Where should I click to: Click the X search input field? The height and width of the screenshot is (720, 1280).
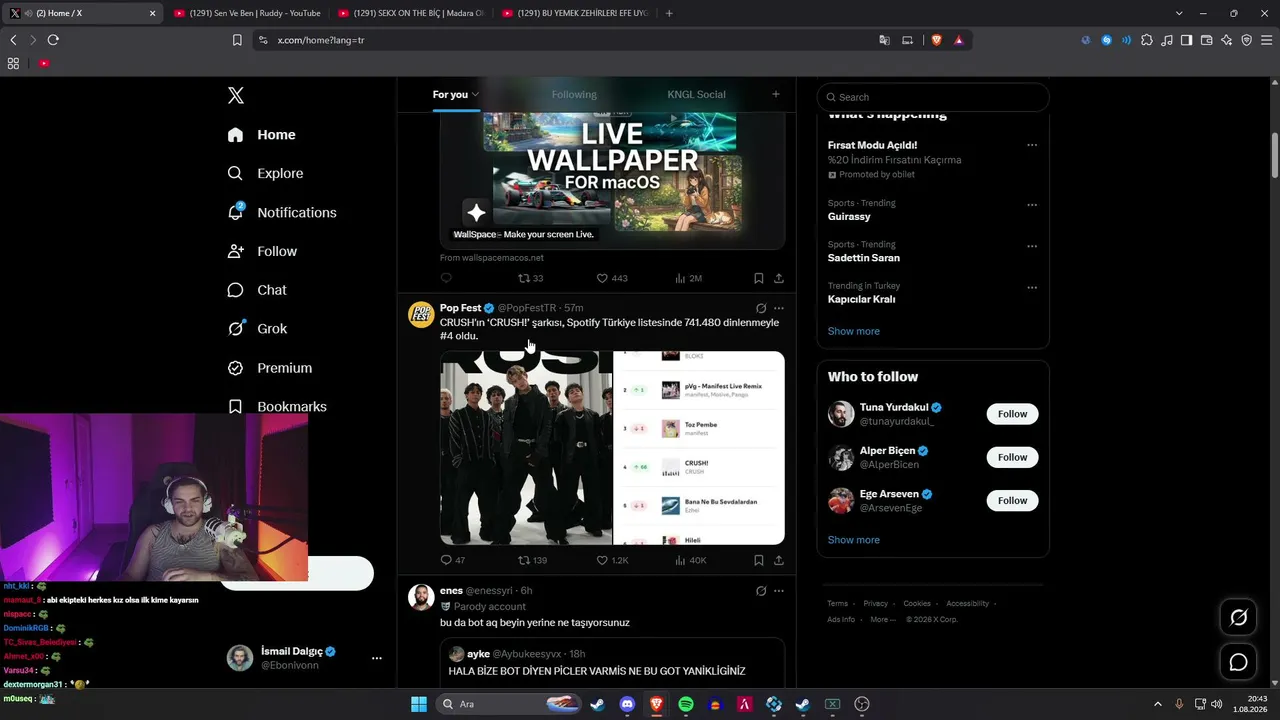[x=933, y=97]
